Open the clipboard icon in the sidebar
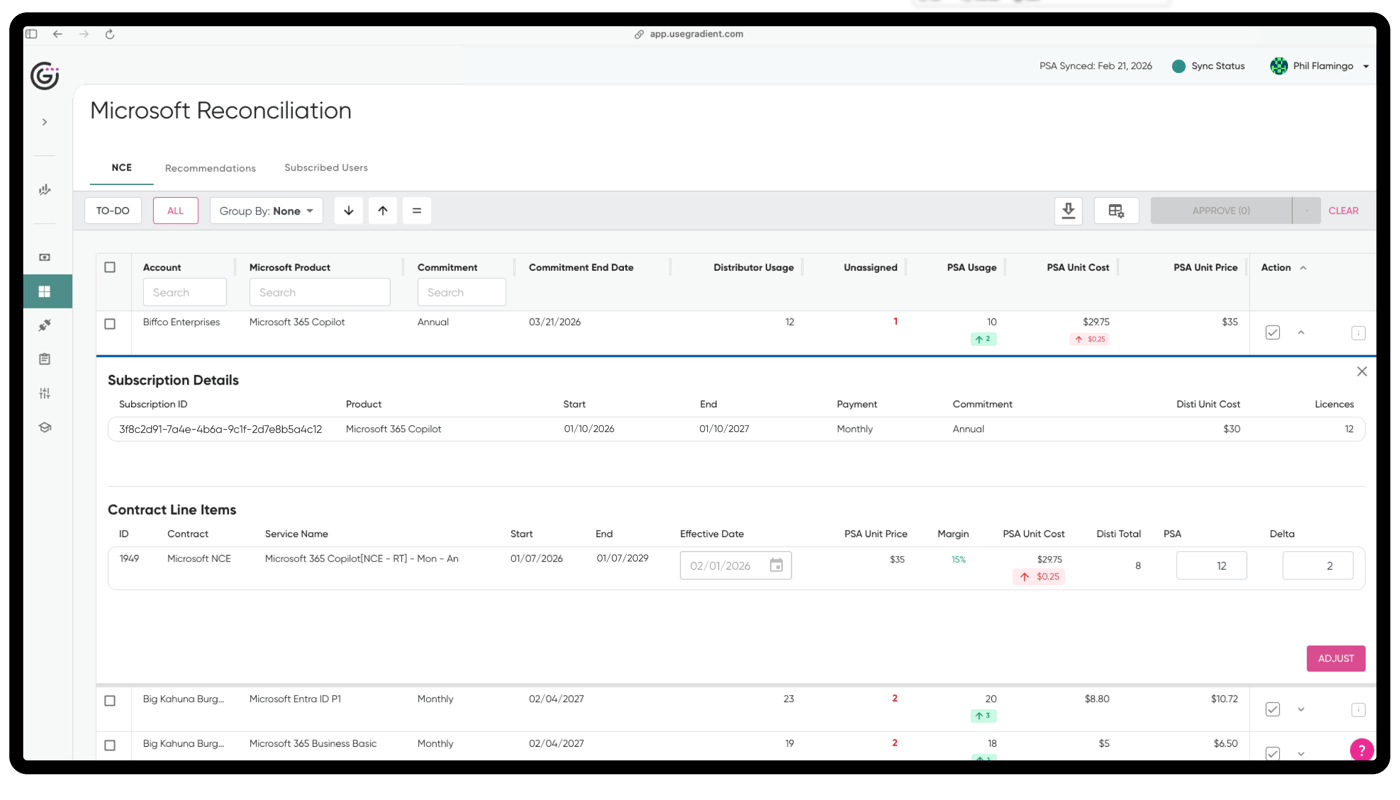 point(44,358)
